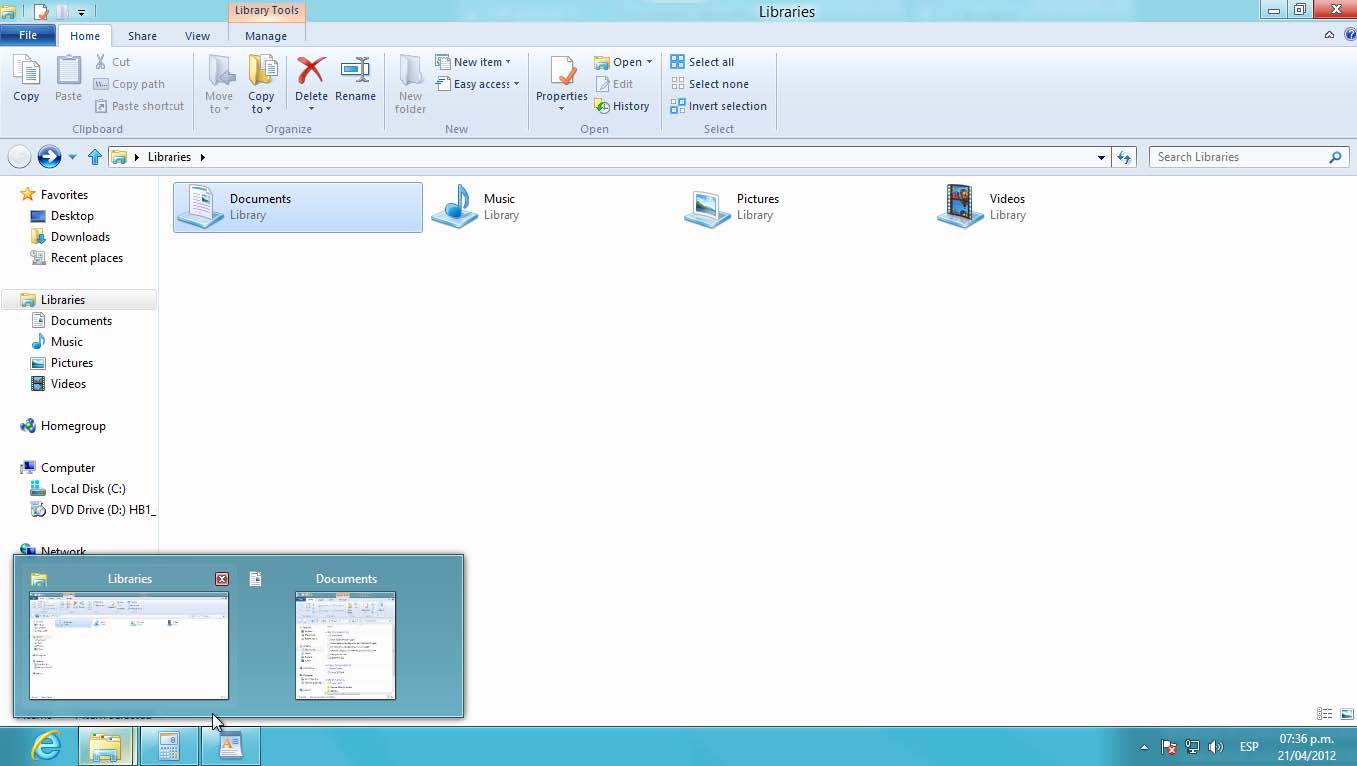Open the File menu tab
The height and width of the screenshot is (766, 1357).
28,36
